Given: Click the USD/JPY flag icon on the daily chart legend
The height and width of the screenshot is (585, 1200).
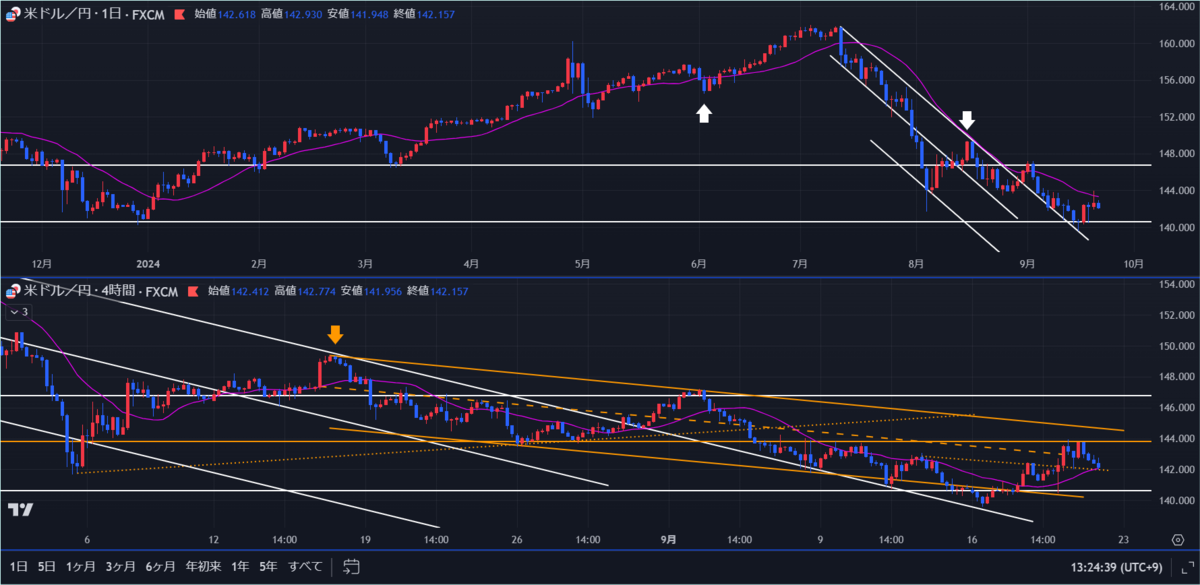Looking at the screenshot, I should click(x=12, y=15).
